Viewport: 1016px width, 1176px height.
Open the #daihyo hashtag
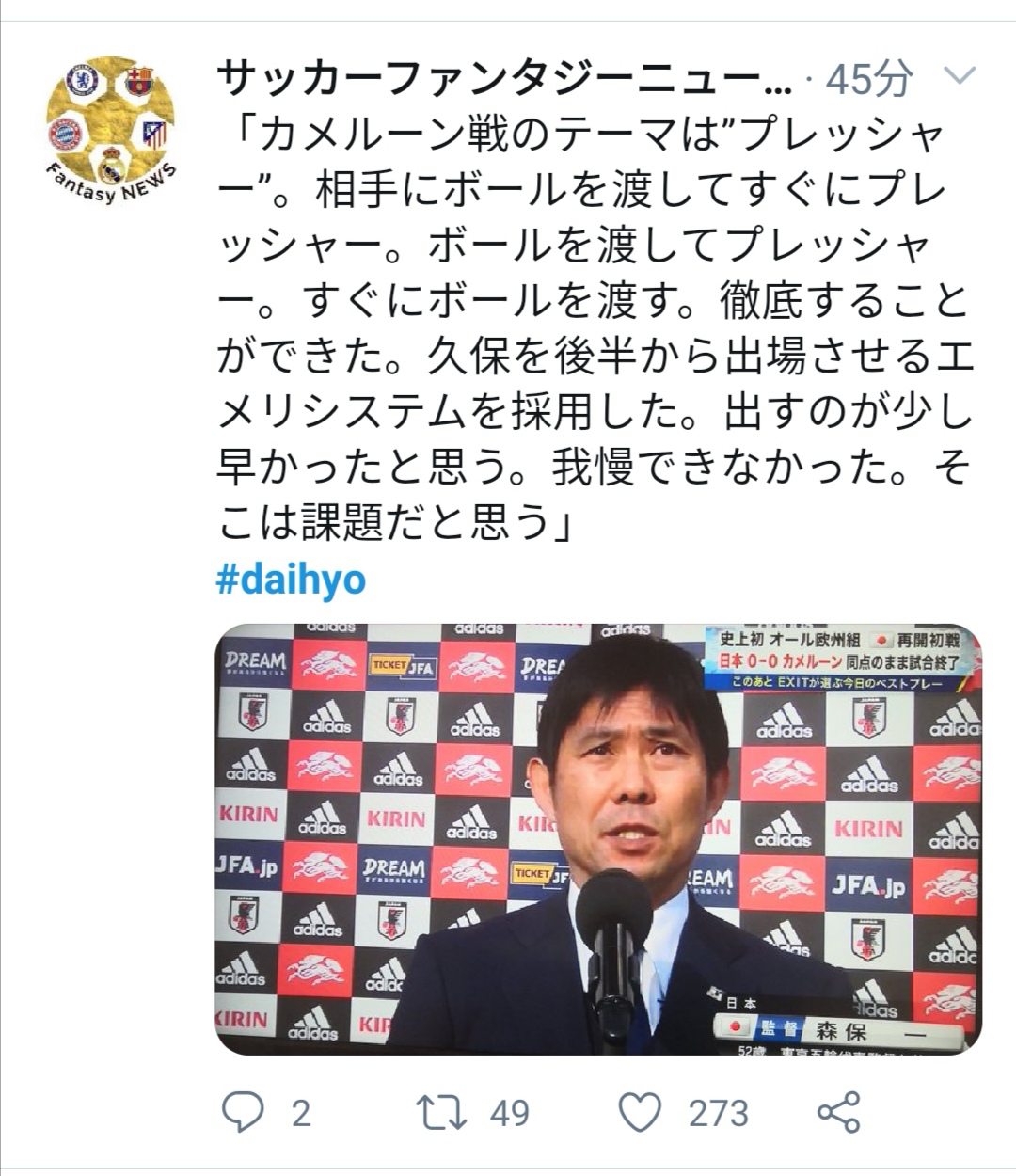[x=291, y=578]
